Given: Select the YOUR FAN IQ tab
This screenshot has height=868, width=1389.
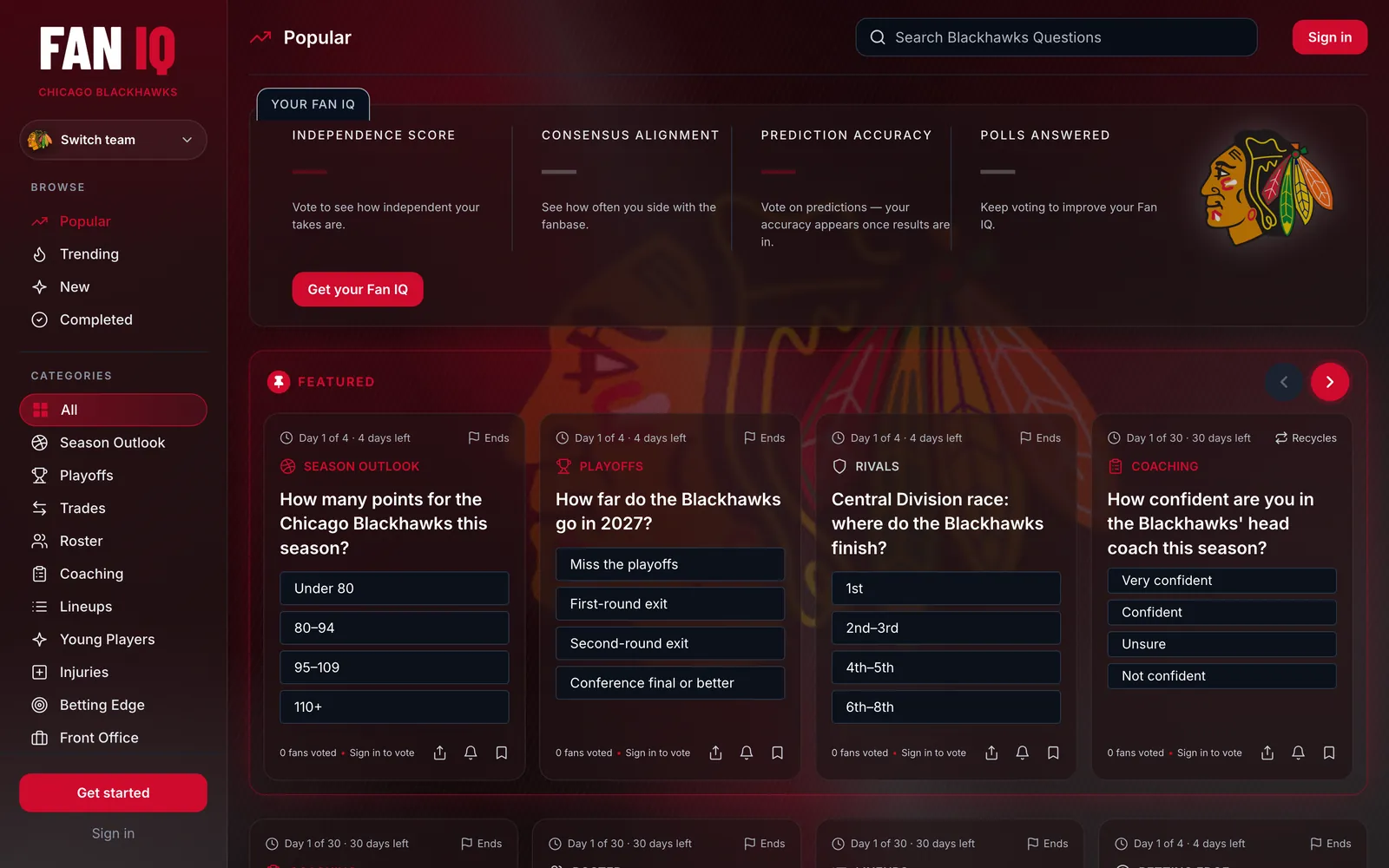Looking at the screenshot, I should 313,104.
